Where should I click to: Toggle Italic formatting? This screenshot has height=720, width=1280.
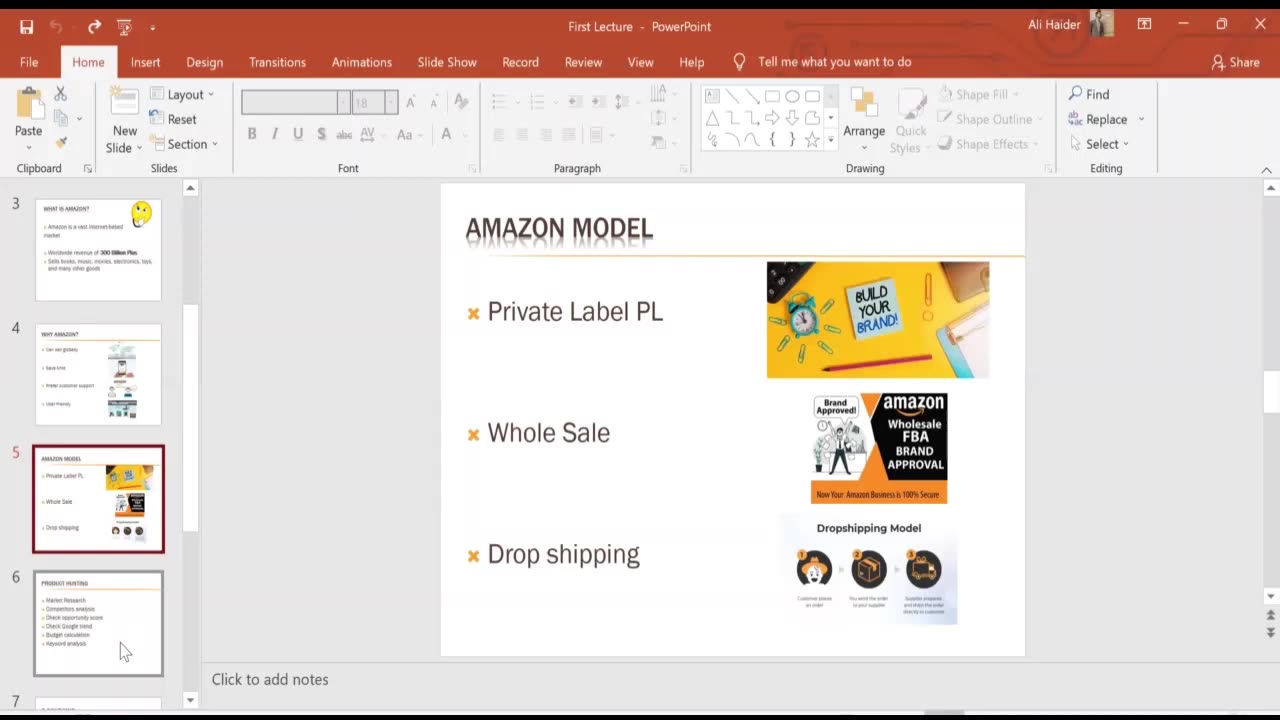click(275, 134)
